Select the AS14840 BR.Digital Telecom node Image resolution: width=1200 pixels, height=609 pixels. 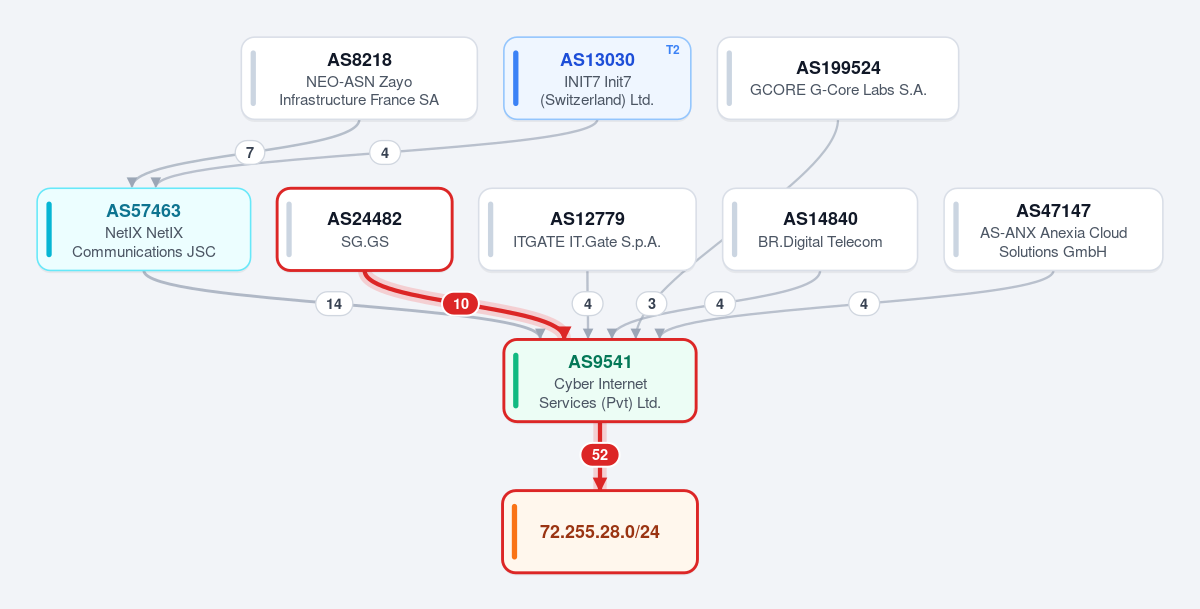(820, 229)
